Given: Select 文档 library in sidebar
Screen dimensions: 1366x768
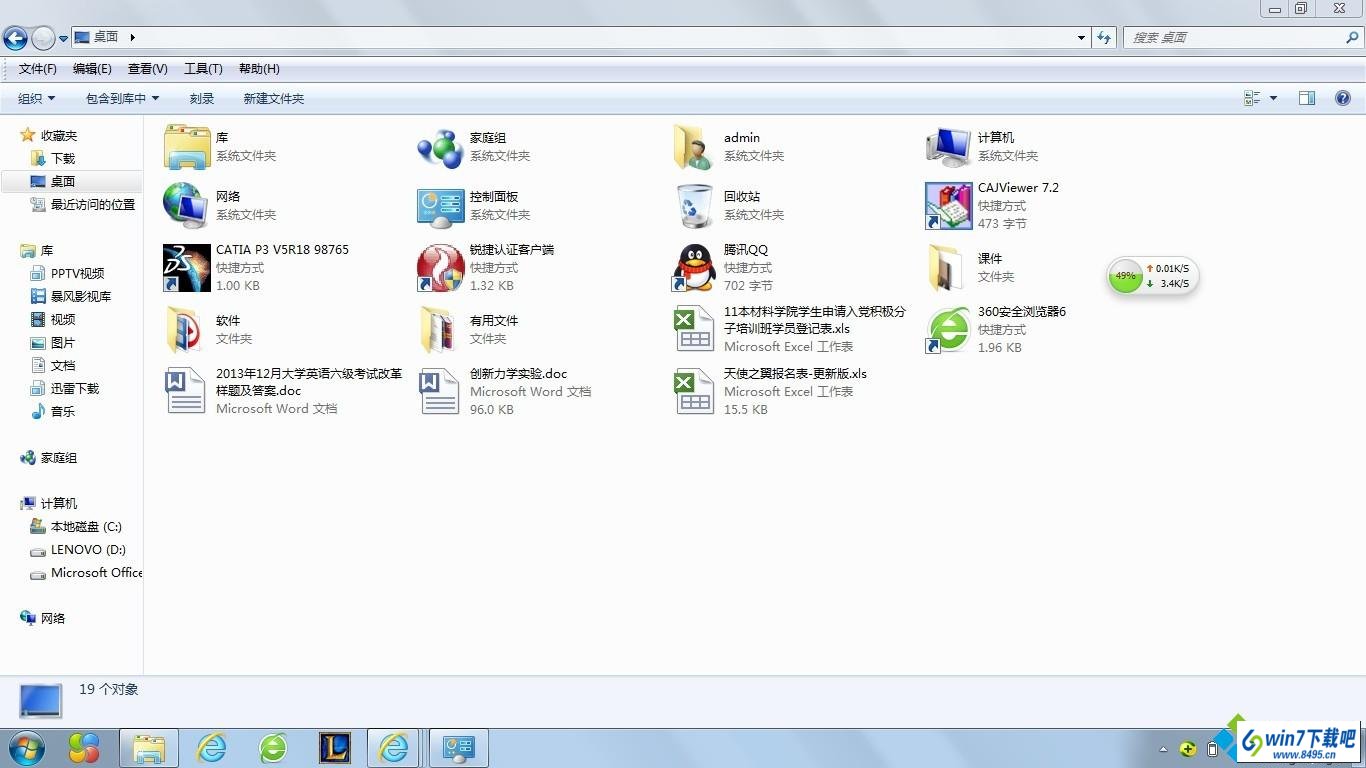Looking at the screenshot, I should 63,365.
